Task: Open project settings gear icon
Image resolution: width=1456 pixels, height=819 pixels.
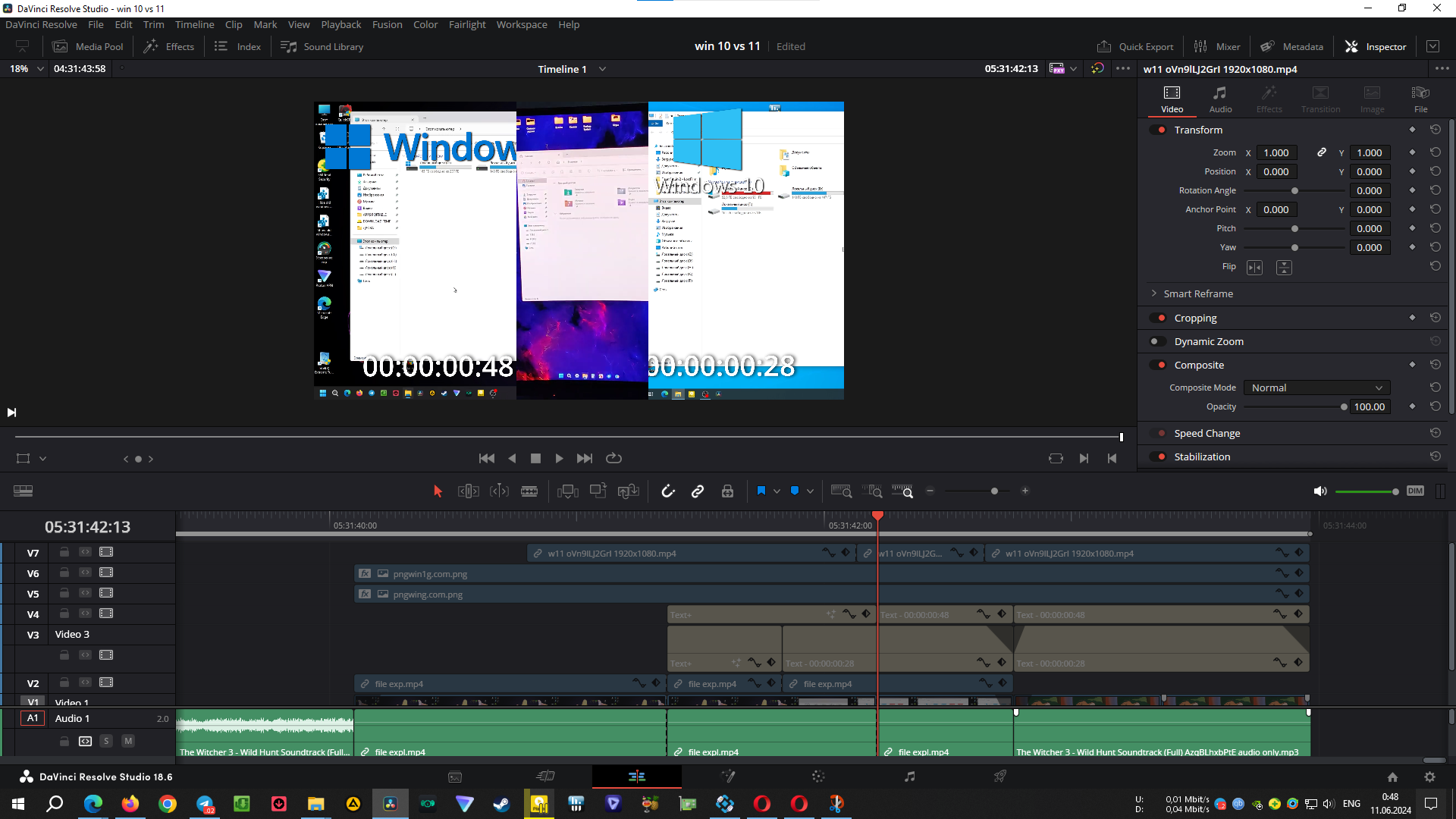Action: tap(1429, 777)
